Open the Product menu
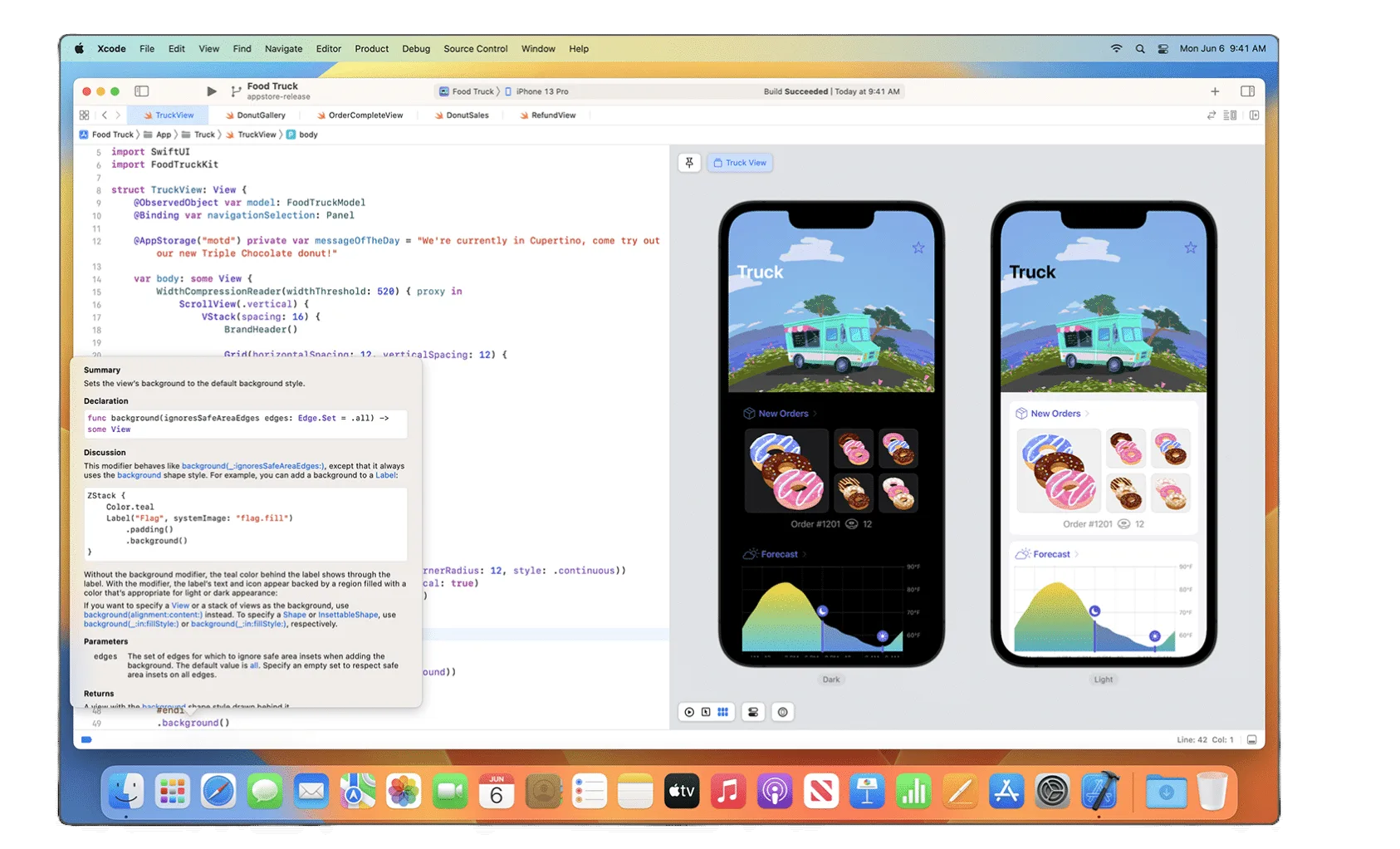The width and height of the screenshot is (1400, 849). (x=371, y=49)
